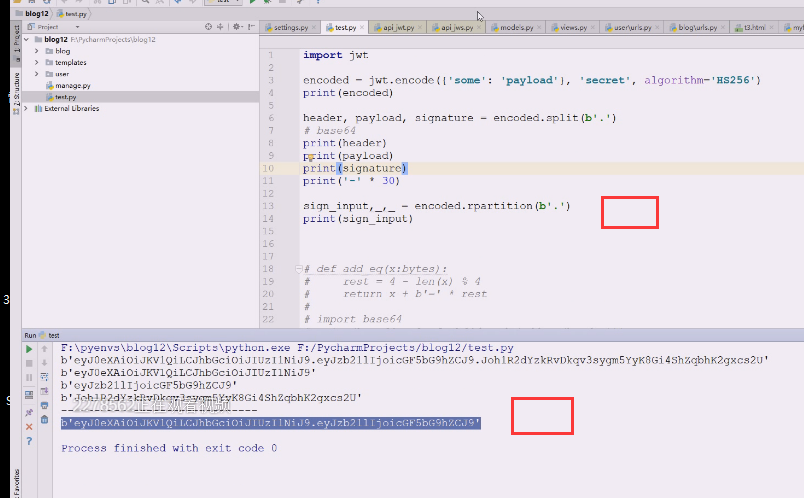Close the settings.py tab
804x498 pixels.
[314, 28]
